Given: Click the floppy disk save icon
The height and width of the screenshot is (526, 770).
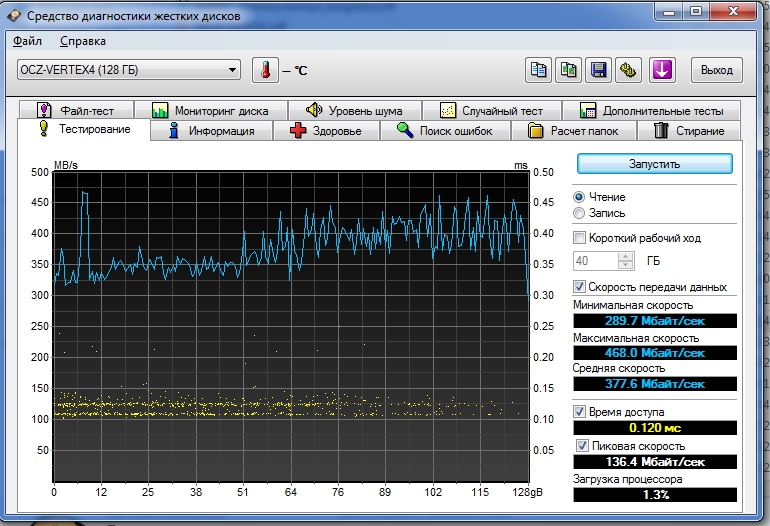Looking at the screenshot, I should tap(599, 70).
